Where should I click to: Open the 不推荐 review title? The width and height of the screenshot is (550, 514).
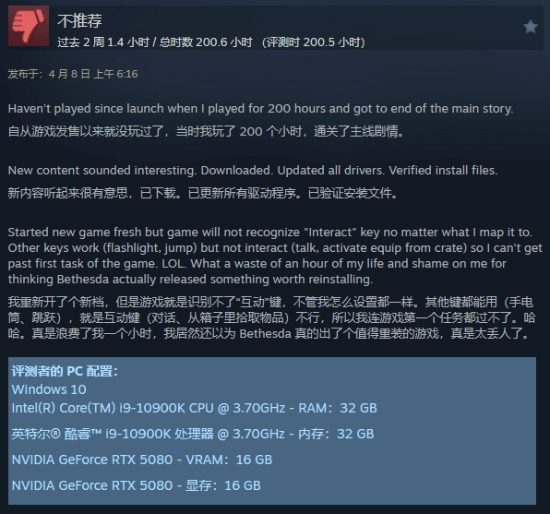[80, 21]
